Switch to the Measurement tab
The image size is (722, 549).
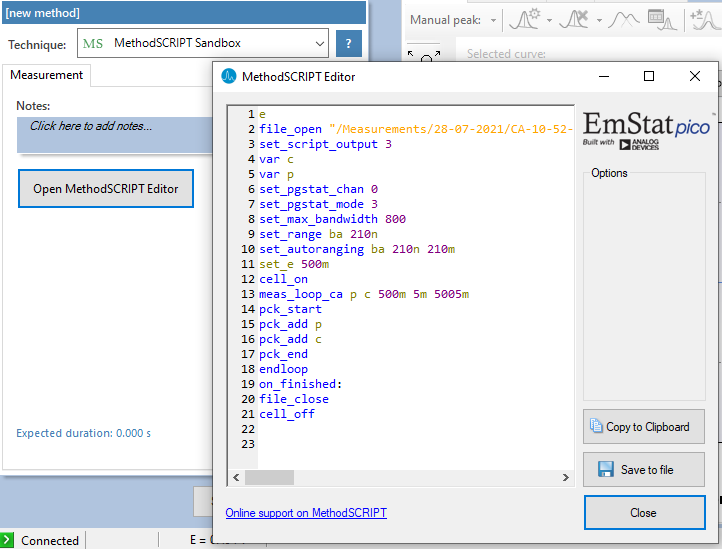pos(47,75)
